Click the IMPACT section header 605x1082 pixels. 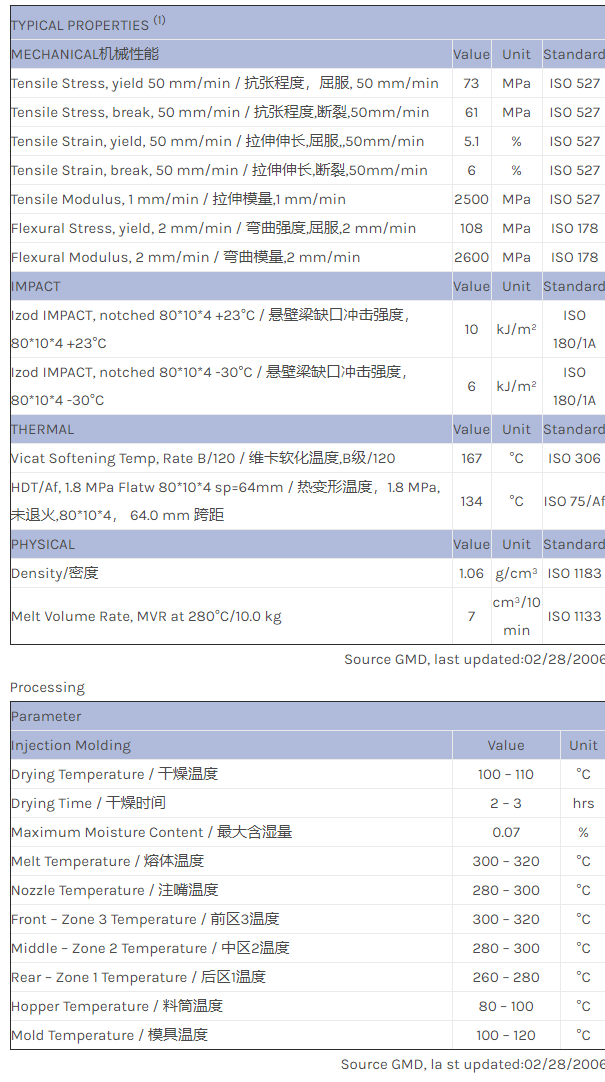(36, 286)
